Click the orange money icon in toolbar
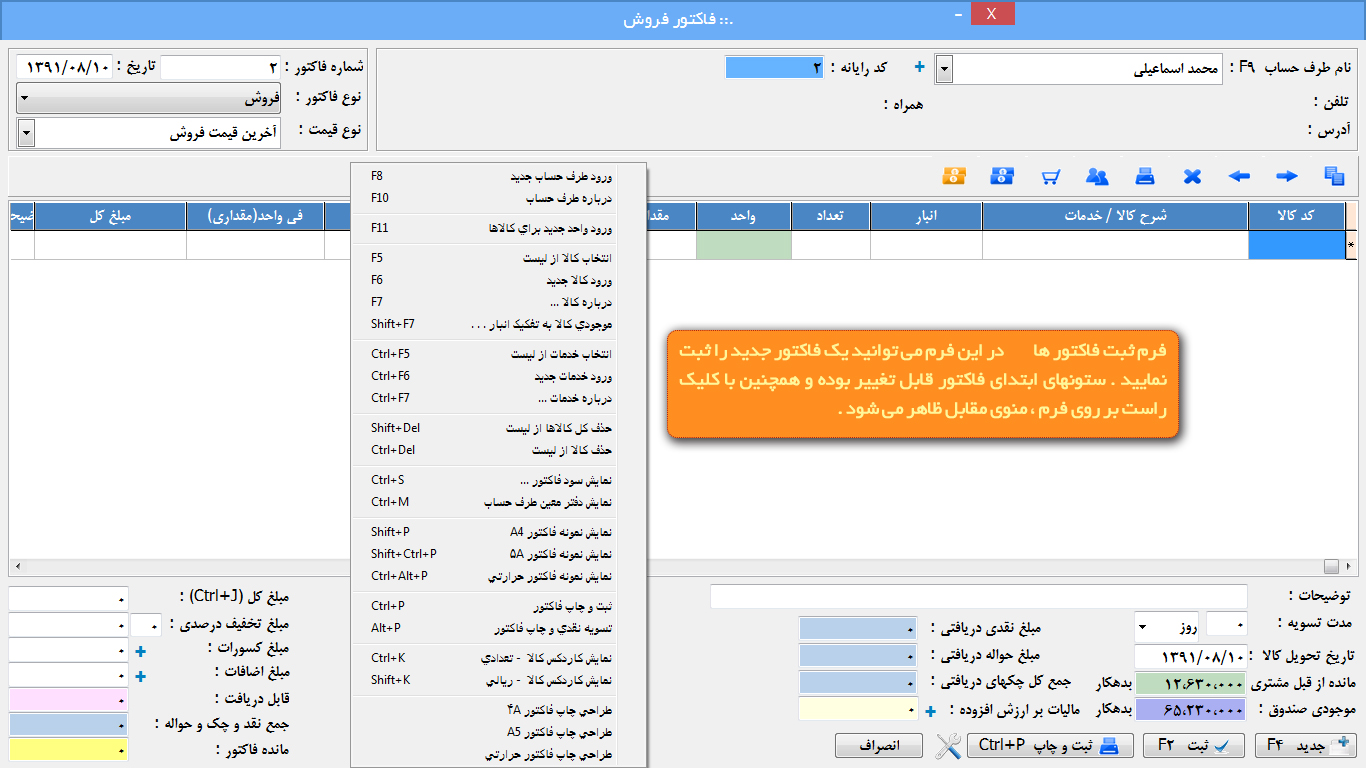This screenshot has width=1366, height=768. (954, 176)
